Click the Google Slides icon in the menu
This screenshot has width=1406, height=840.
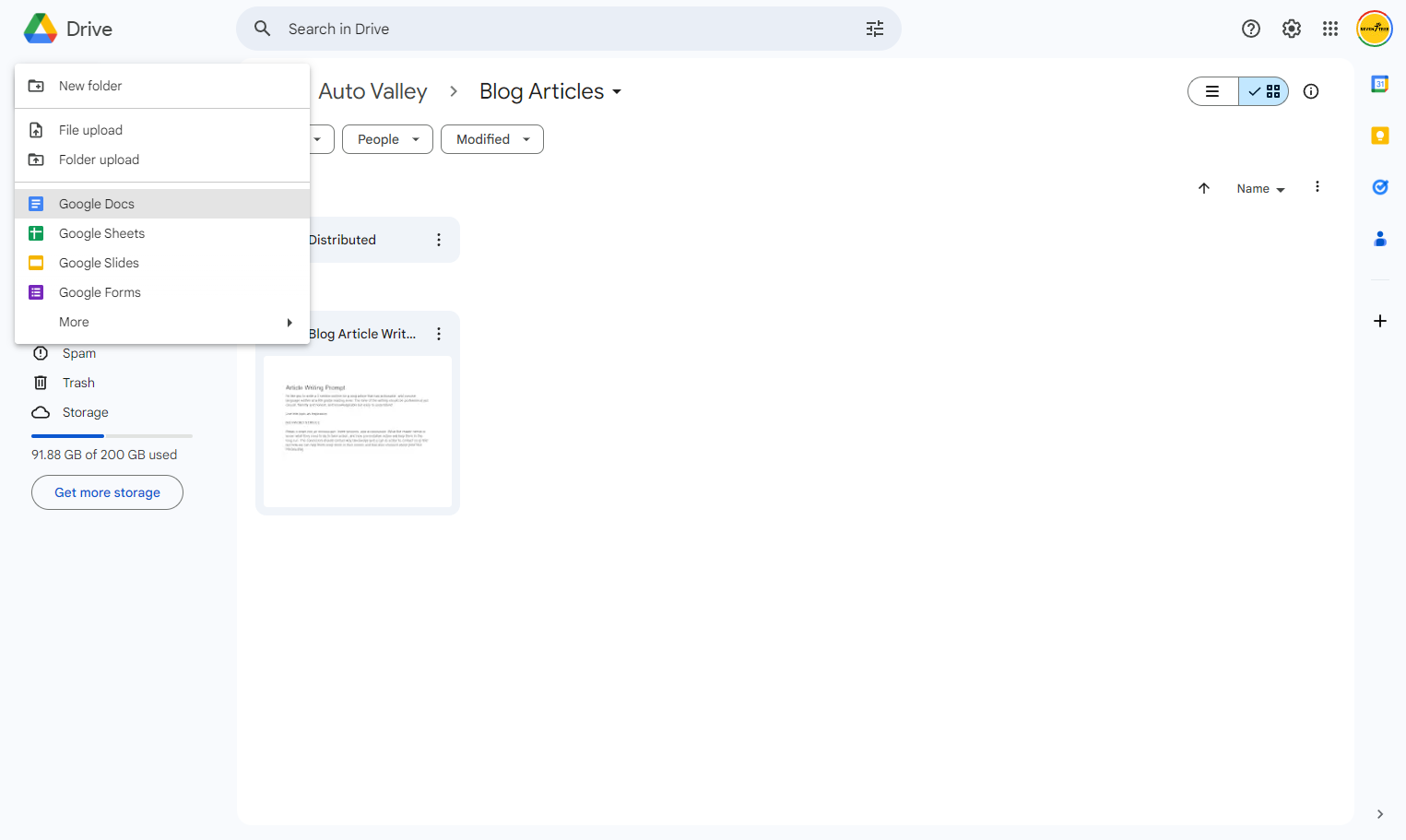pyautogui.click(x=36, y=263)
